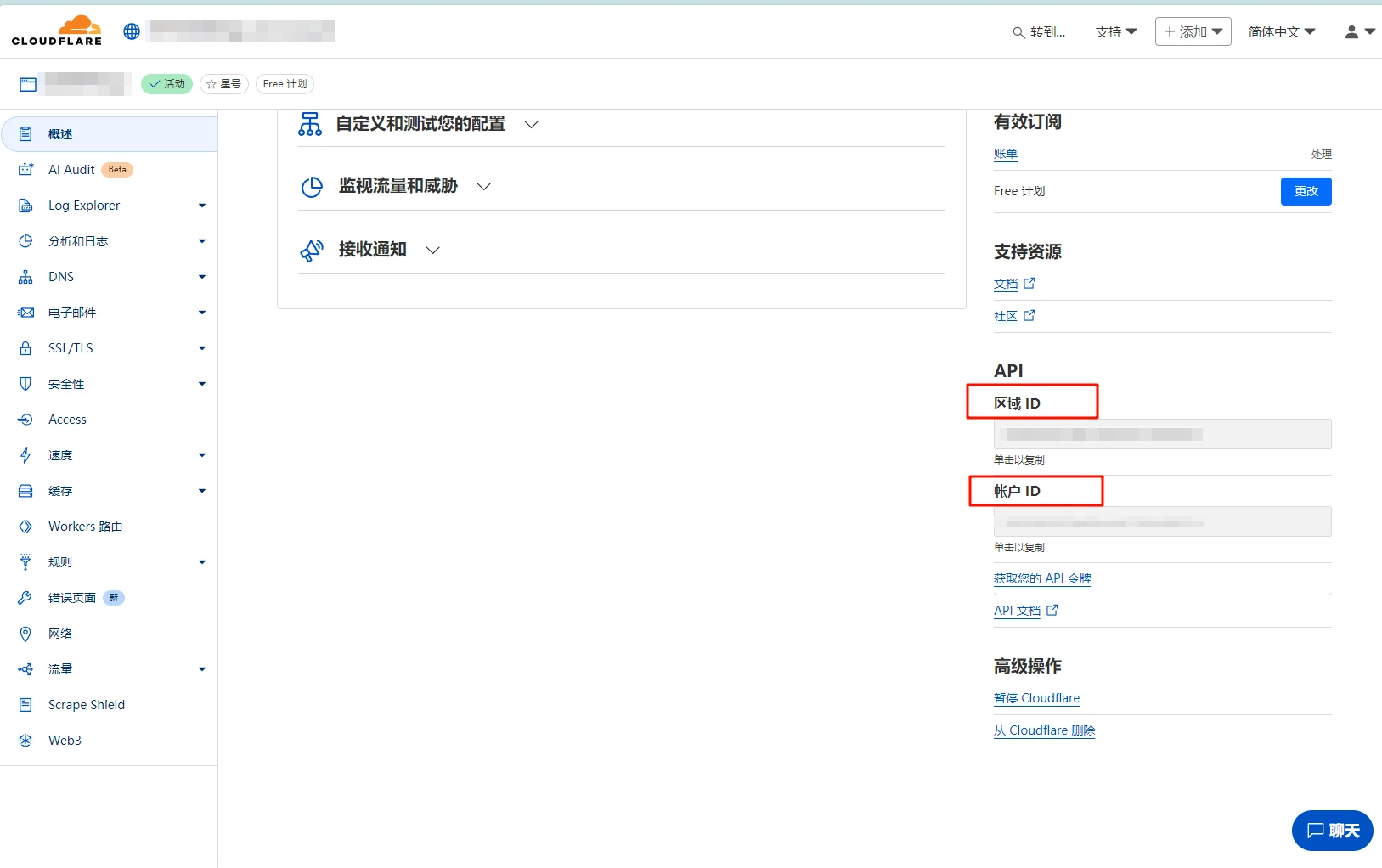The height and width of the screenshot is (868, 1382).
Task: Click 从 Cloudflare 删除 link
Action: coord(1044,730)
